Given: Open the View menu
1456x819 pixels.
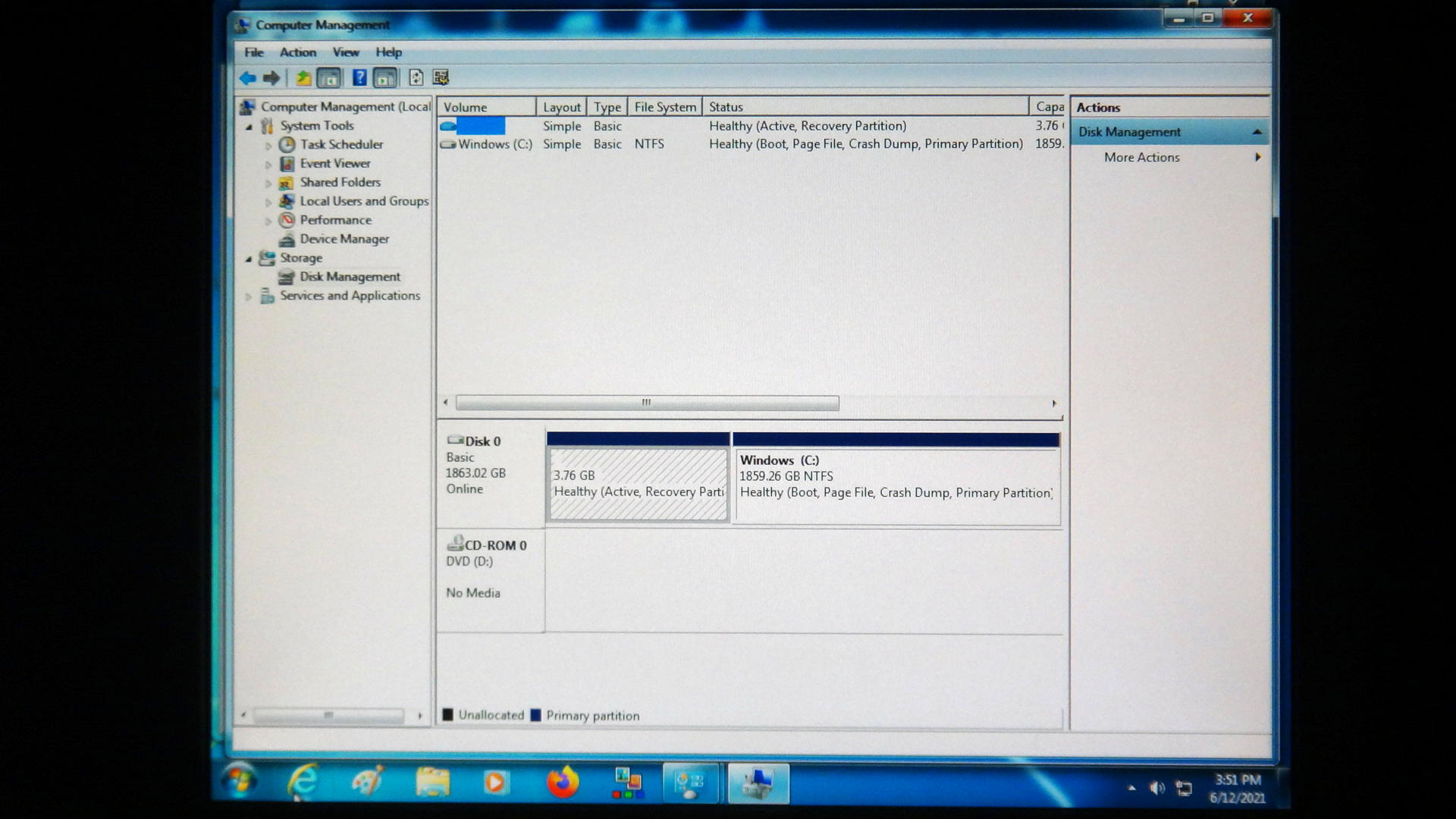Looking at the screenshot, I should tap(346, 52).
